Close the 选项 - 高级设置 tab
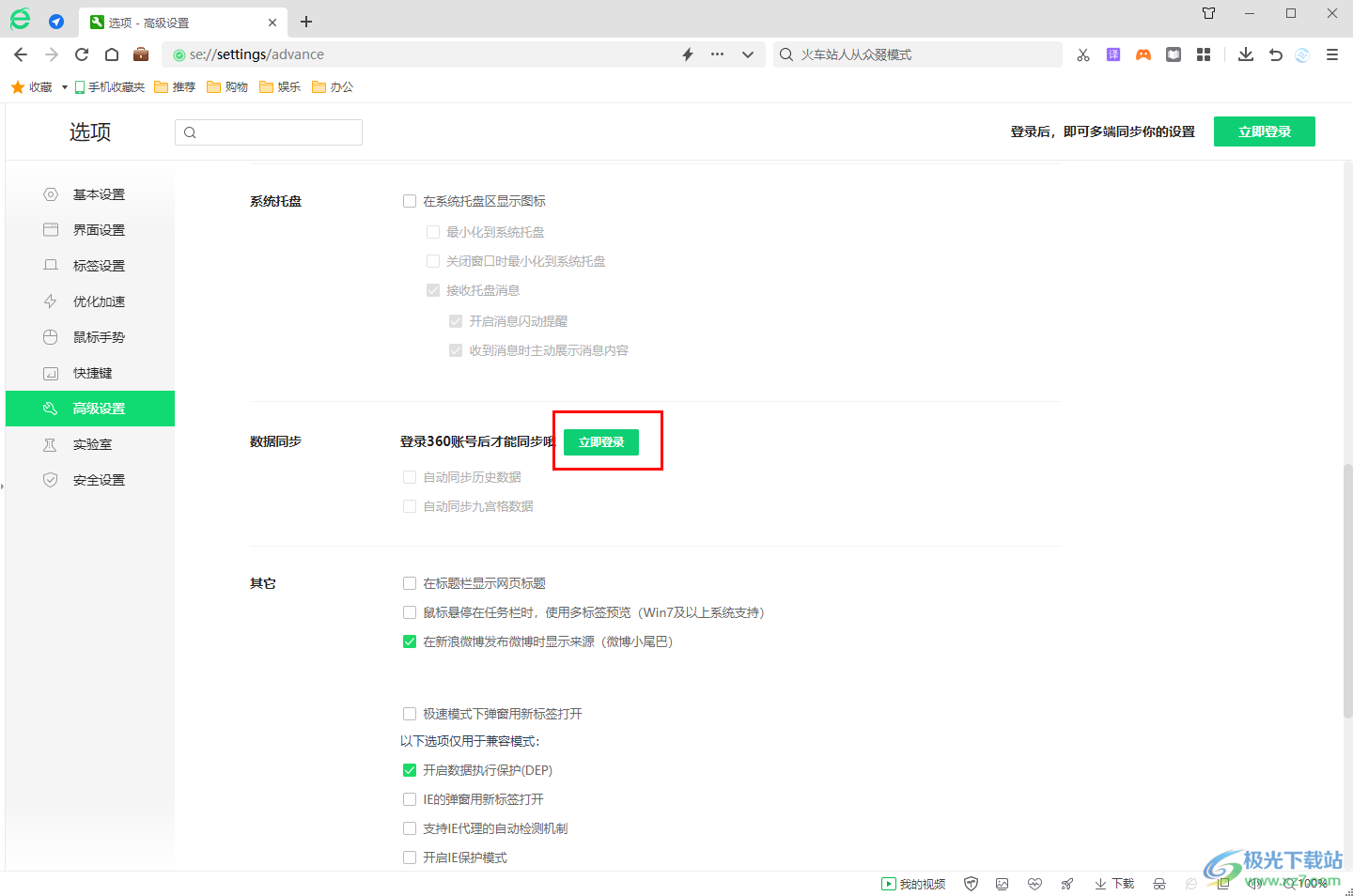The height and width of the screenshot is (896, 1353). click(x=272, y=23)
